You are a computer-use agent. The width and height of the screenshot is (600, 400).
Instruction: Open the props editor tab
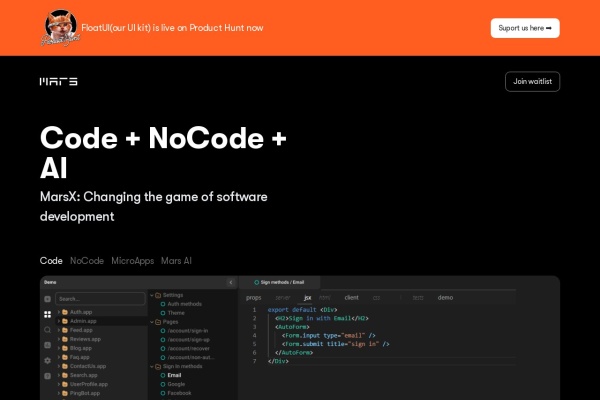[x=253, y=297]
